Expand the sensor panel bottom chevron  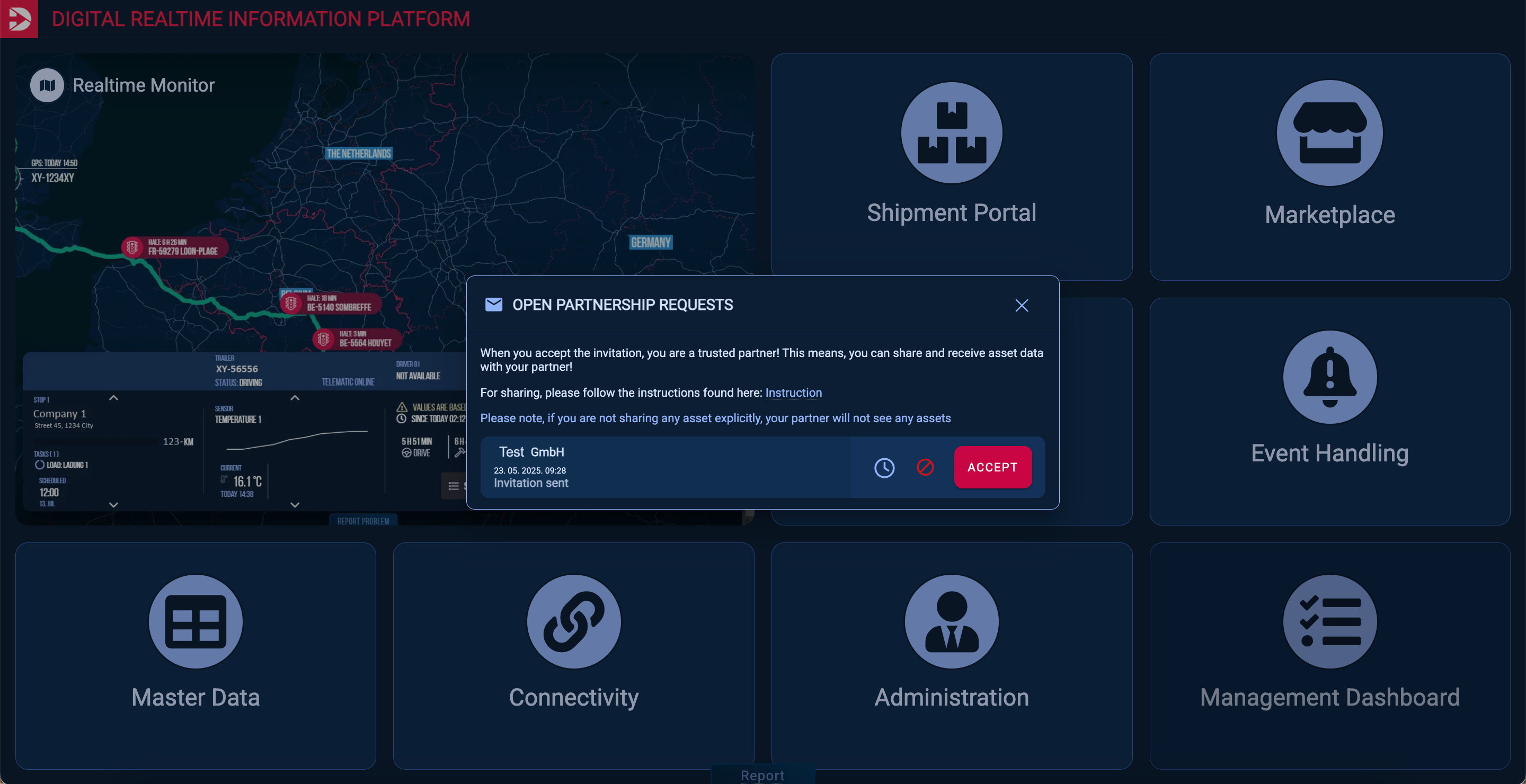(295, 504)
